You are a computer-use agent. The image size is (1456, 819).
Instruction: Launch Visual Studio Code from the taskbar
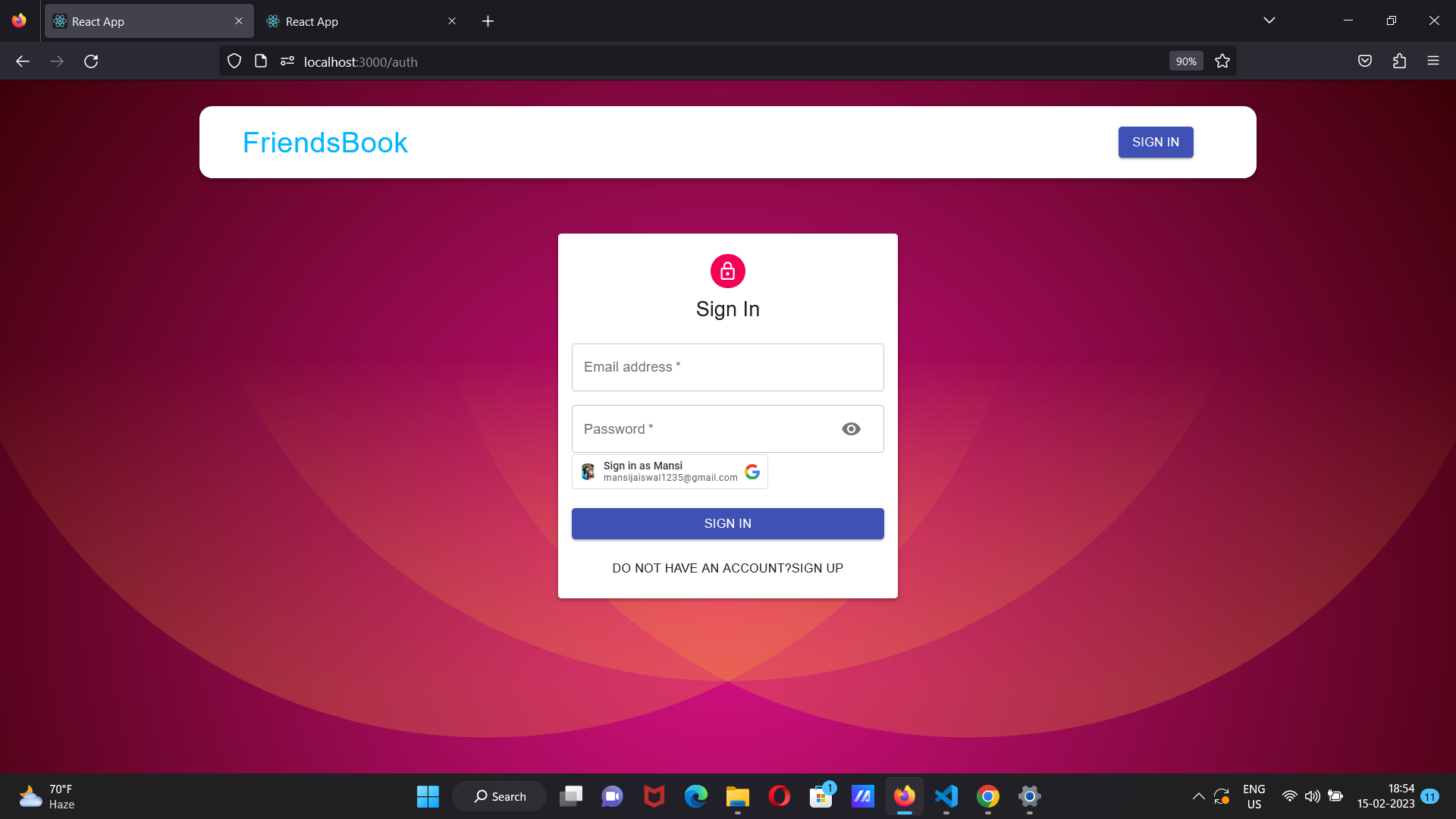[946, 796]
